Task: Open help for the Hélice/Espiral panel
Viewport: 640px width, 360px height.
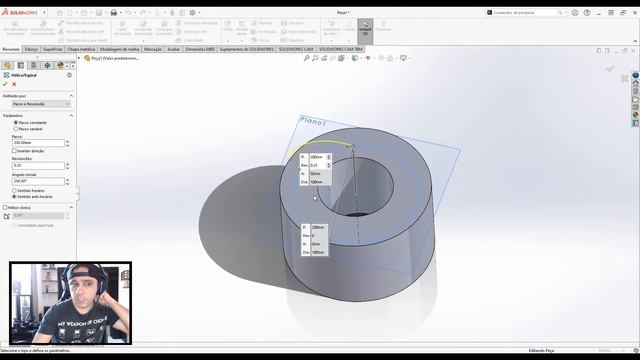Action: (69, 75)
